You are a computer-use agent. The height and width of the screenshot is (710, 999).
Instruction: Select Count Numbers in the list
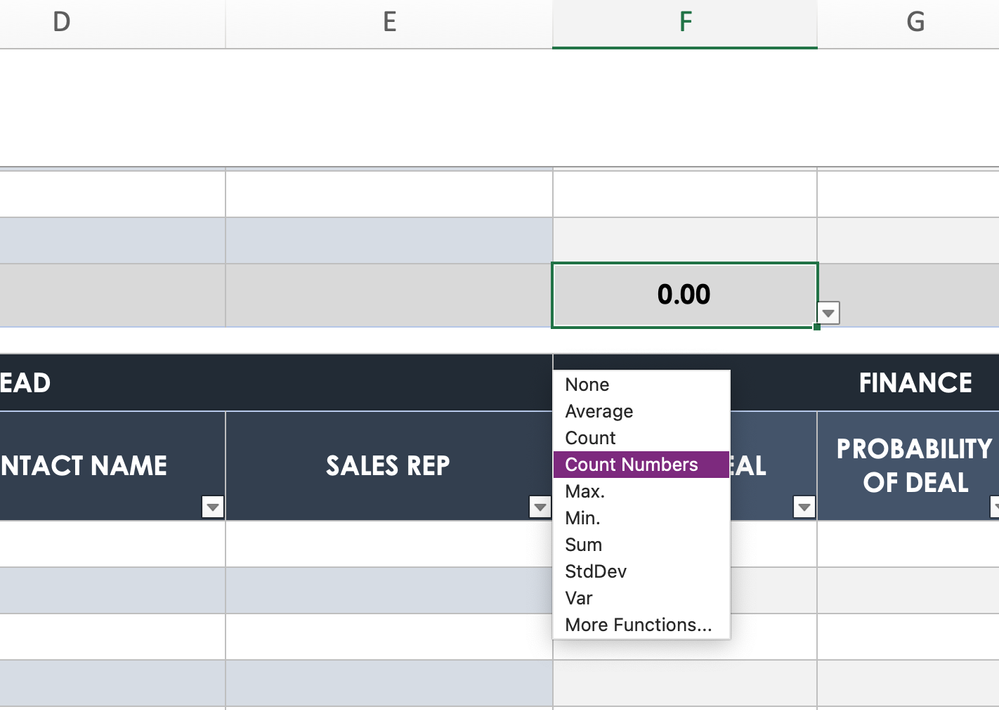coord(631,465)
